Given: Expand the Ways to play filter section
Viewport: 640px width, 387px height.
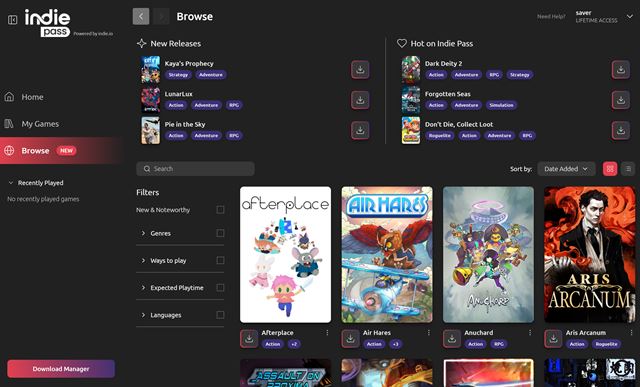Looking at the screenshot, I should 143,260.
